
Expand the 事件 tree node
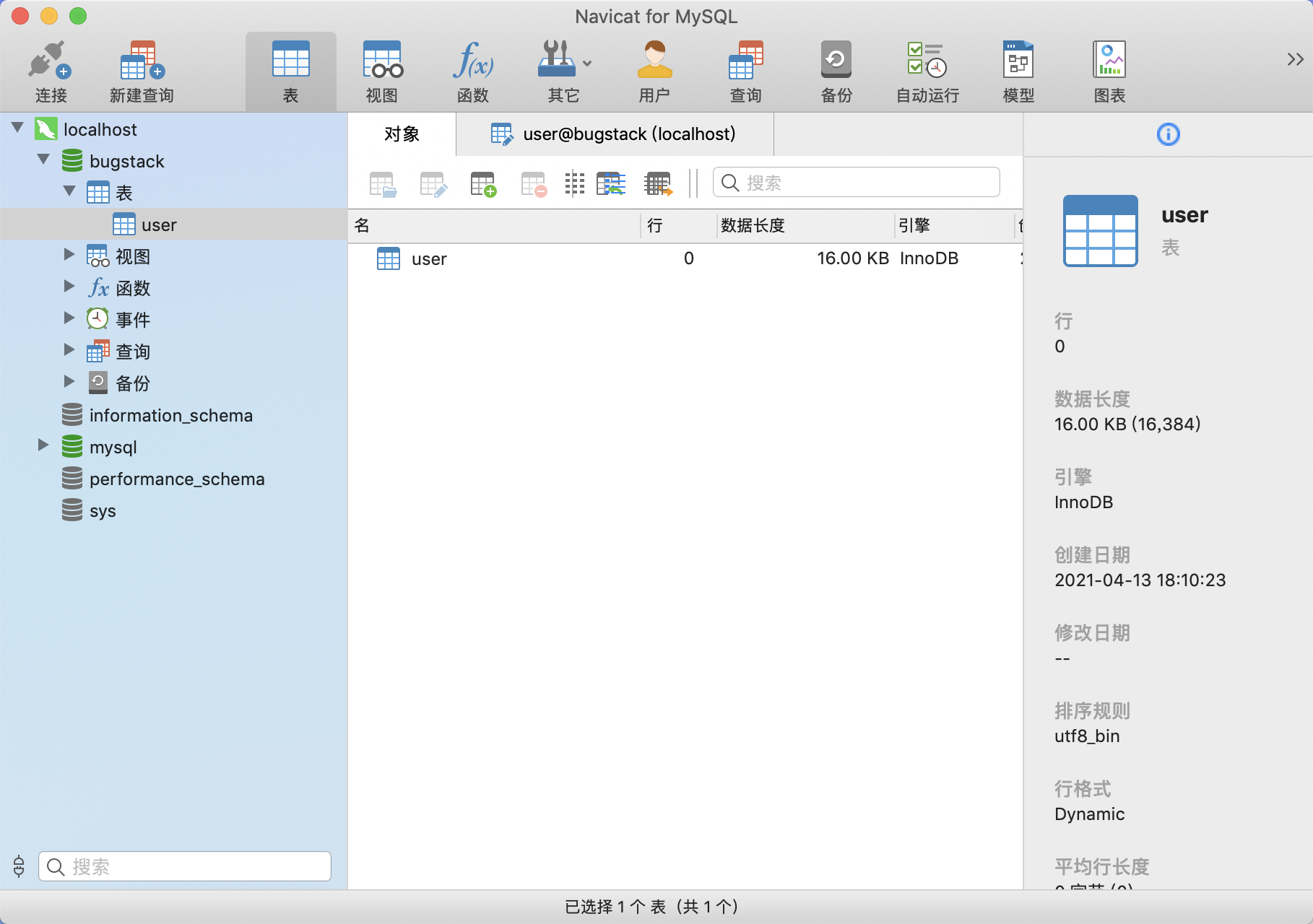pos(69,318)
